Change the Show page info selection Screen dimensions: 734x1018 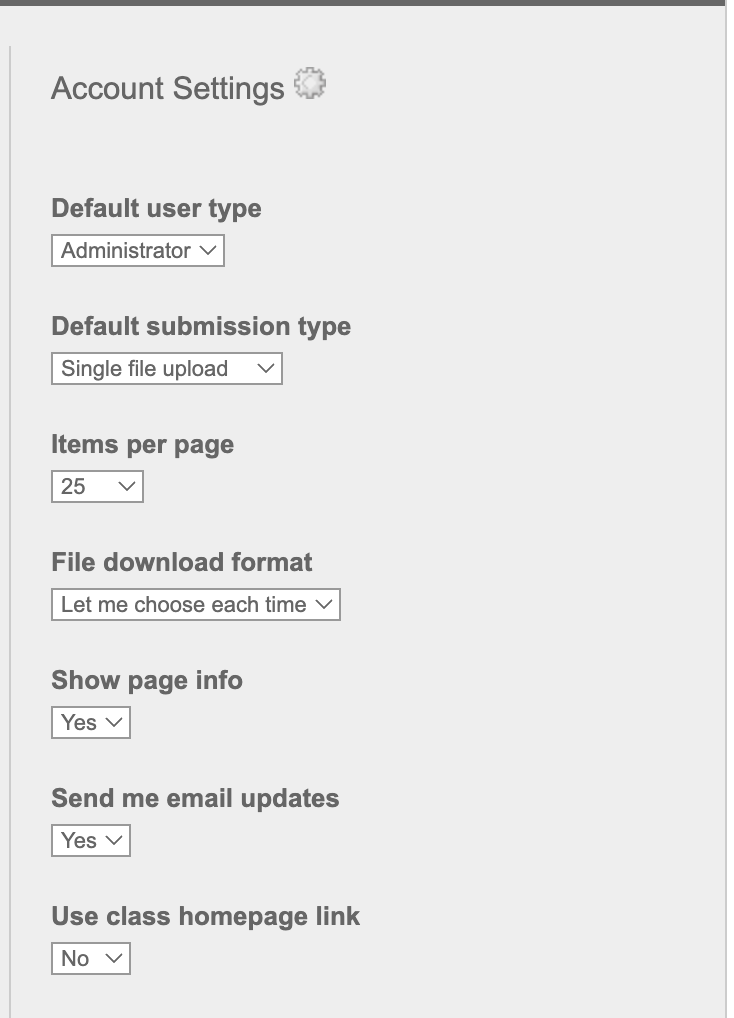point(90,723)
